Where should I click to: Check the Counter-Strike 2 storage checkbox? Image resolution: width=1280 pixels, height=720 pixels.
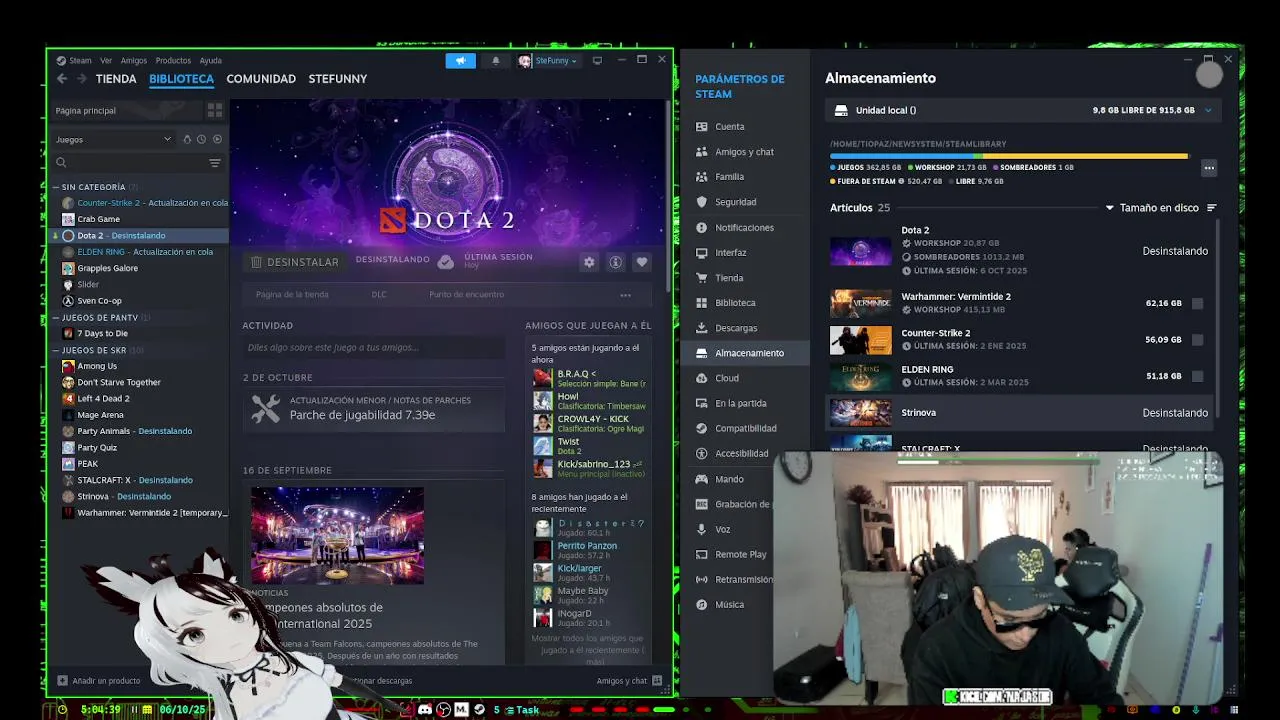pyautogui.click(x=1198, y=340)
